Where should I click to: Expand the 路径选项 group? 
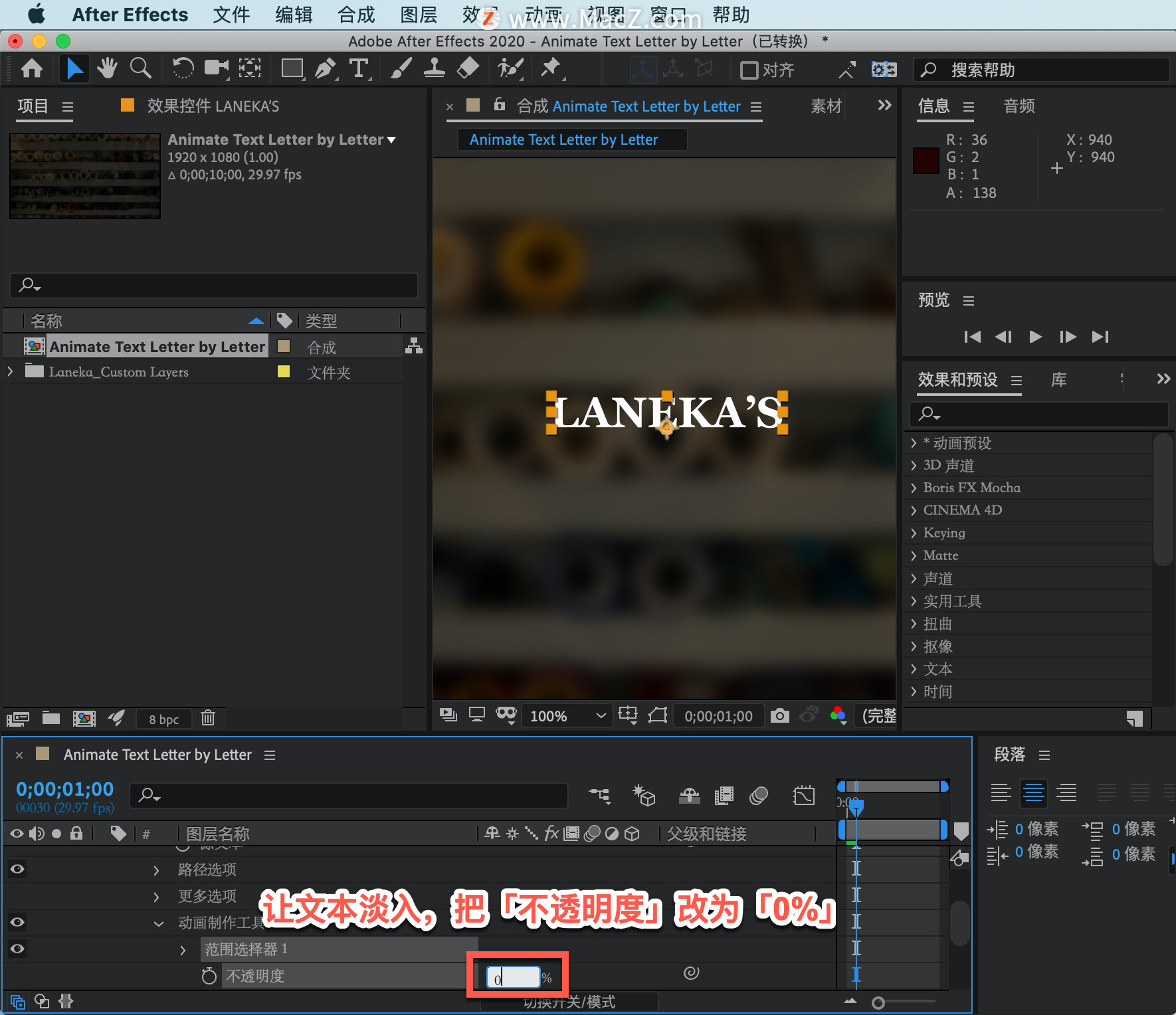tap(156, 870)
